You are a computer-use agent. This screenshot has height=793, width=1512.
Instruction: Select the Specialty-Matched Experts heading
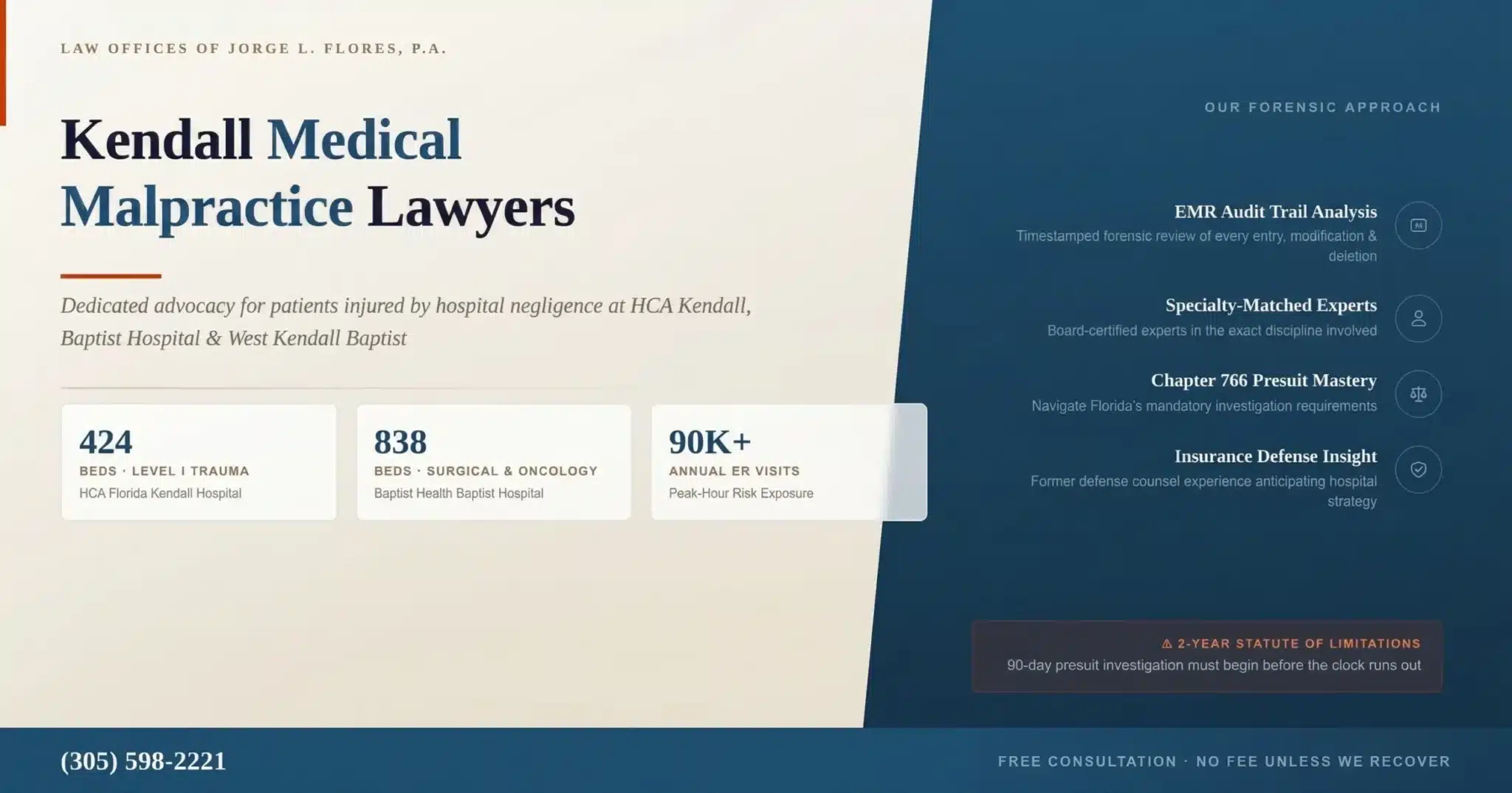coord(1271,305)
